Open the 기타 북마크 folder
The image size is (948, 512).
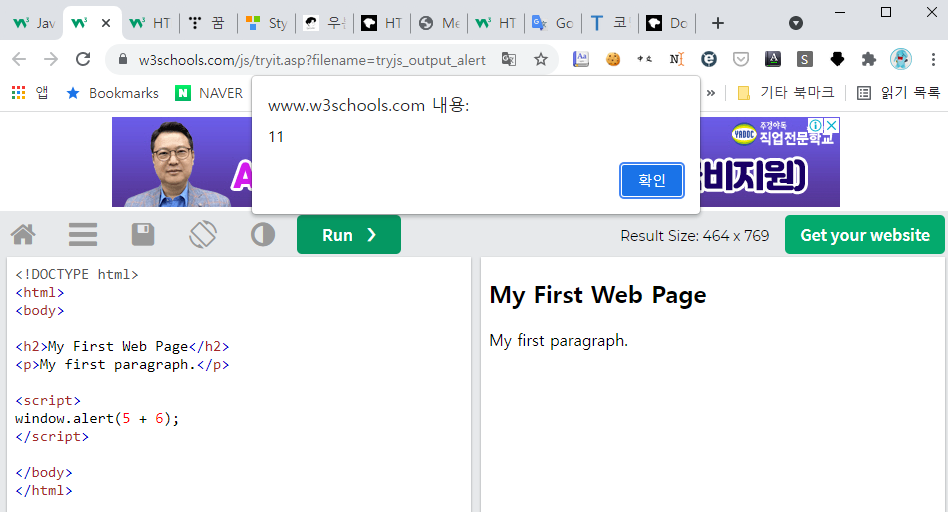(786, 92)
